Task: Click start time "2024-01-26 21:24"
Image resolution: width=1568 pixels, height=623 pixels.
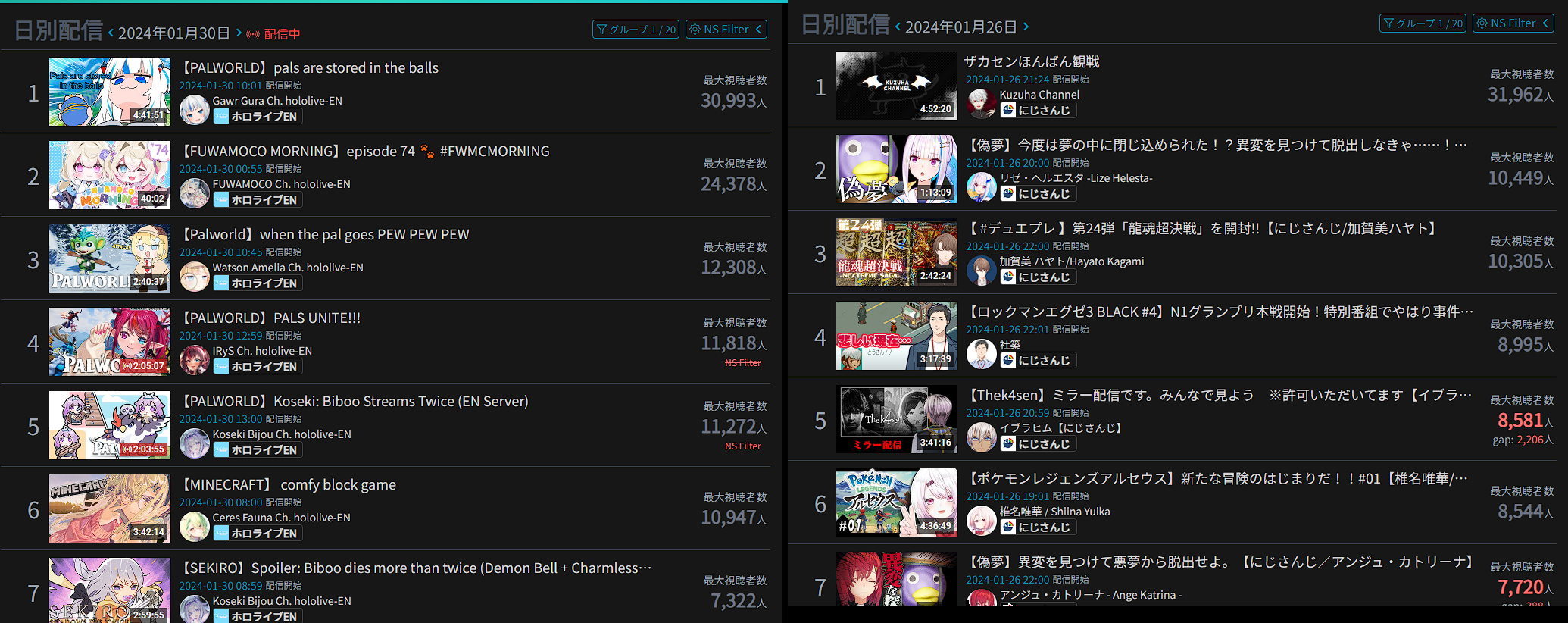Action: (1007, 80)
